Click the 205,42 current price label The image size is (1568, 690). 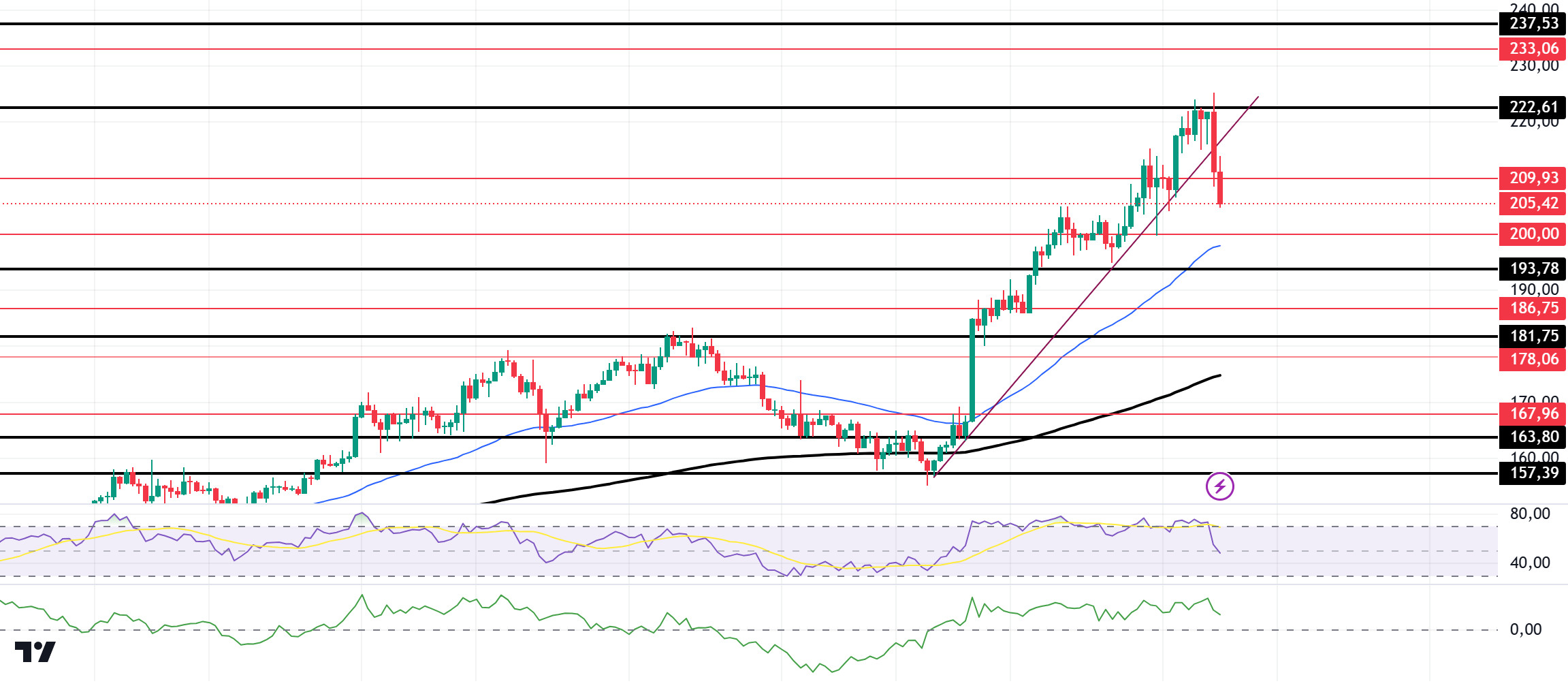[1532, 204]
